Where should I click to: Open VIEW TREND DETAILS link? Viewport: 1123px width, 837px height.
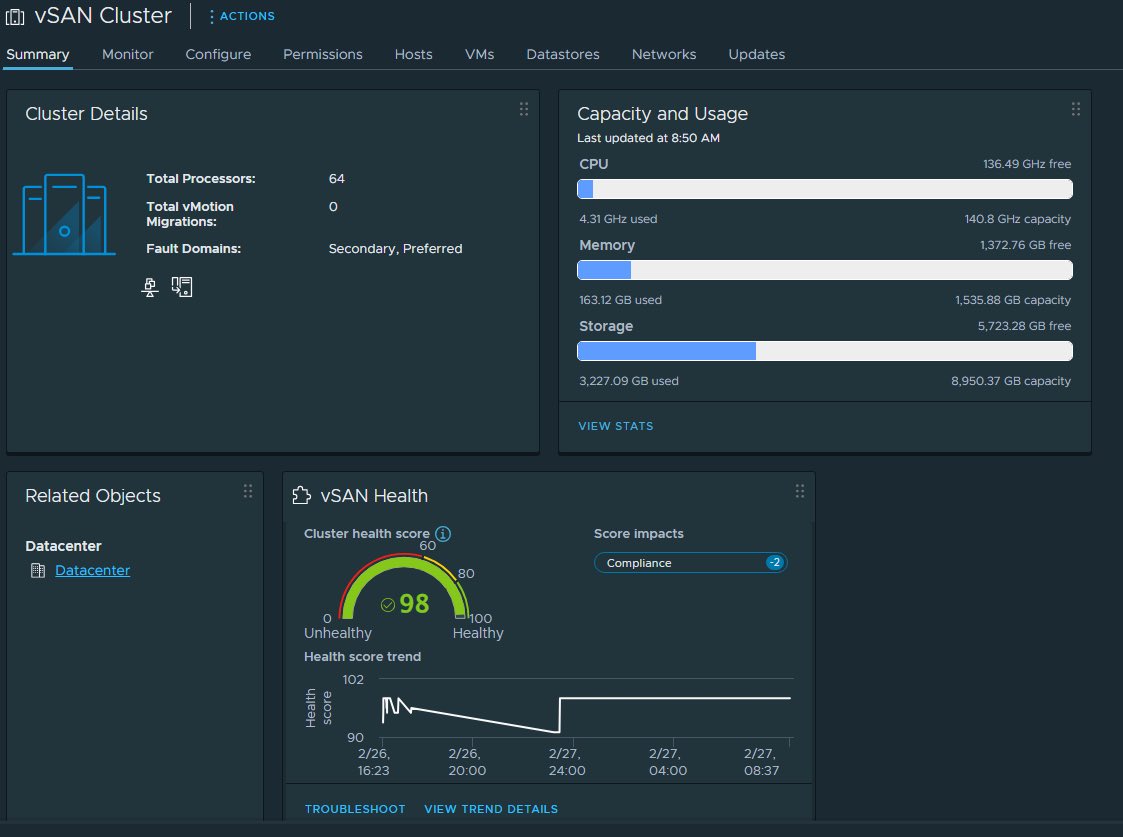click(x=491, y=809)
